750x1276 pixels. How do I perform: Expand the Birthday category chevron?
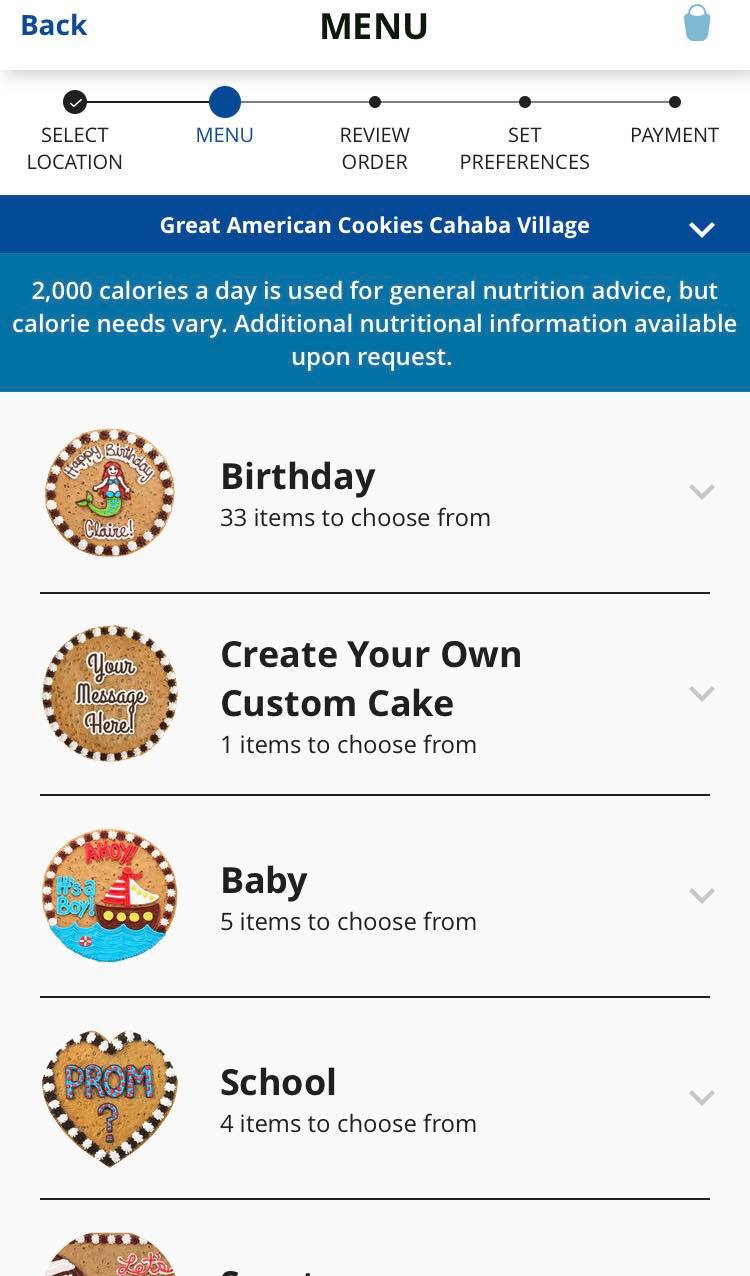click(x=702, y=491)
